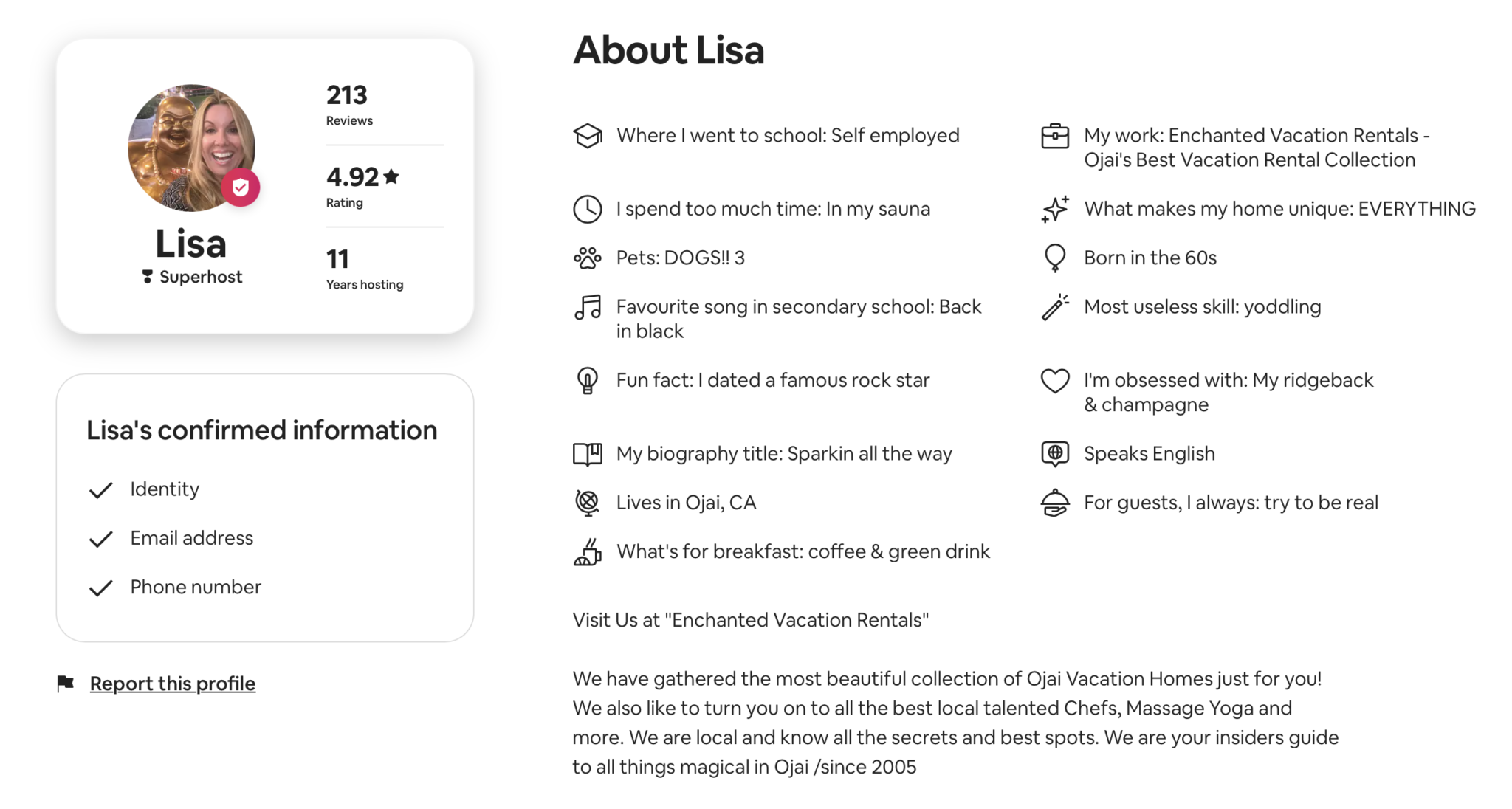
Task: Click the heart icon beside obsessions
Action: pos(1055,382)
